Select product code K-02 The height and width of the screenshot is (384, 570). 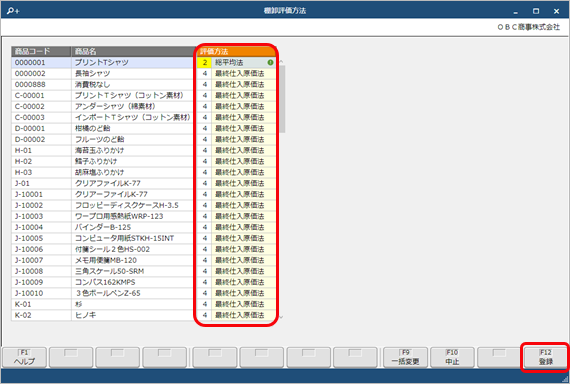tap(23, 315)
